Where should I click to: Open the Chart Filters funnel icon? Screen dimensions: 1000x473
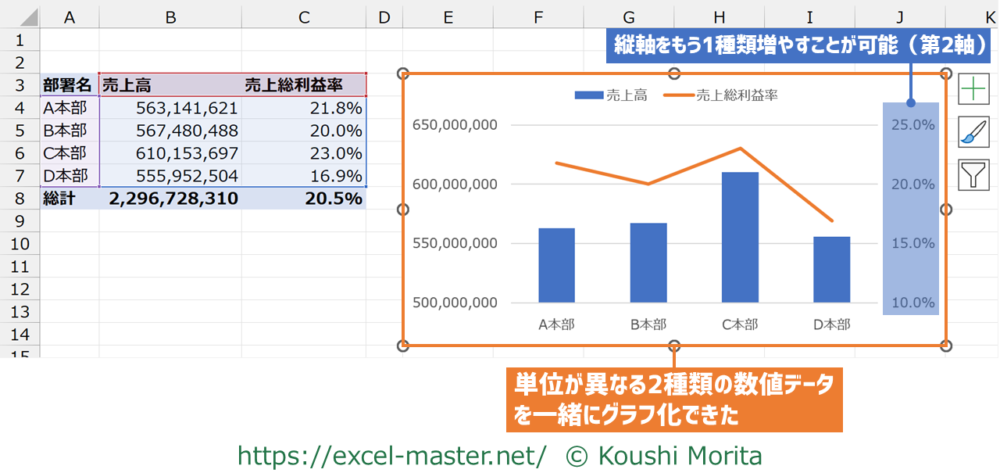point(973,176)
